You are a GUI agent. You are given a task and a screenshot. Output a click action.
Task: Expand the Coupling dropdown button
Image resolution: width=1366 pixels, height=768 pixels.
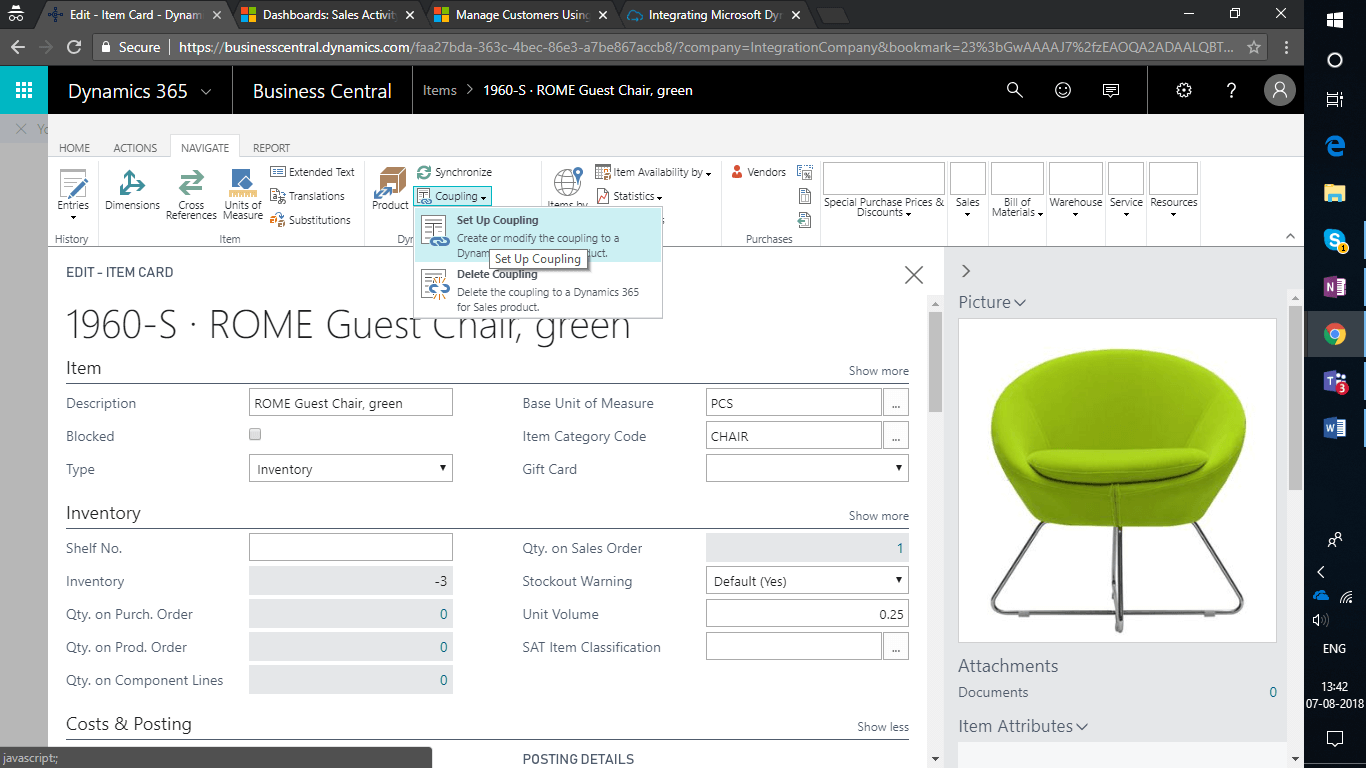453,196
